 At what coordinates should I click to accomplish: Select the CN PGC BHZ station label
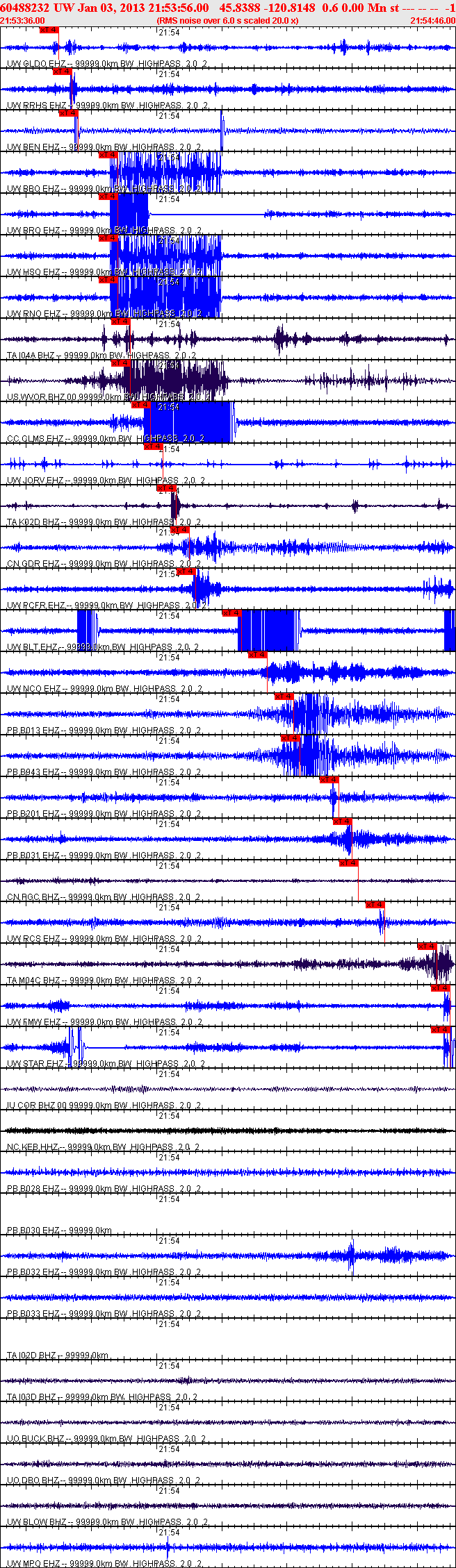click(104, 897)
